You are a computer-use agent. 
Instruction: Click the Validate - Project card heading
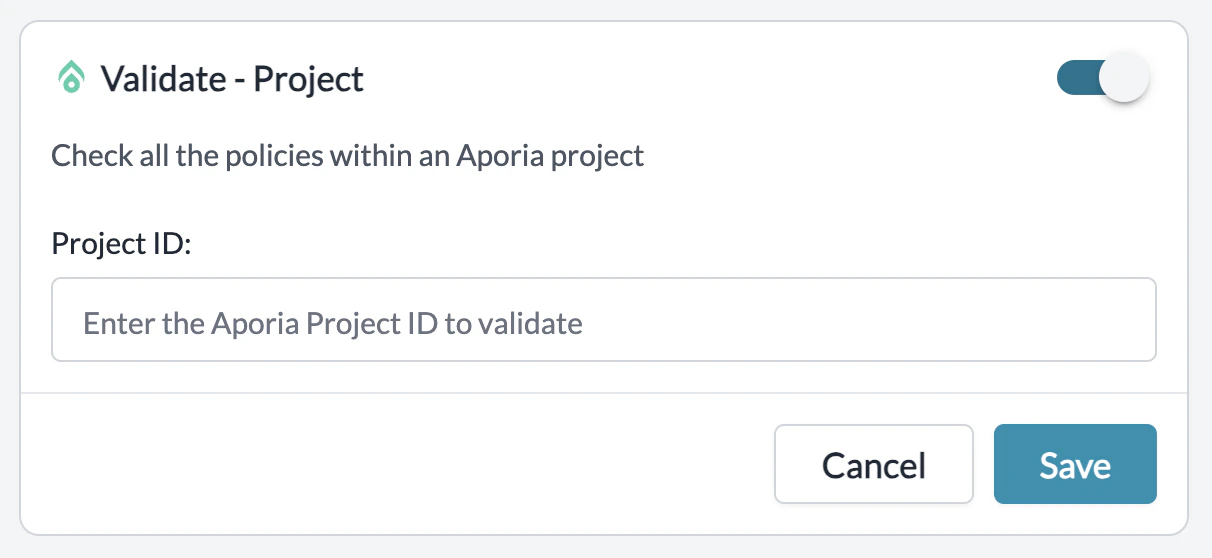[x=232, y=78]
